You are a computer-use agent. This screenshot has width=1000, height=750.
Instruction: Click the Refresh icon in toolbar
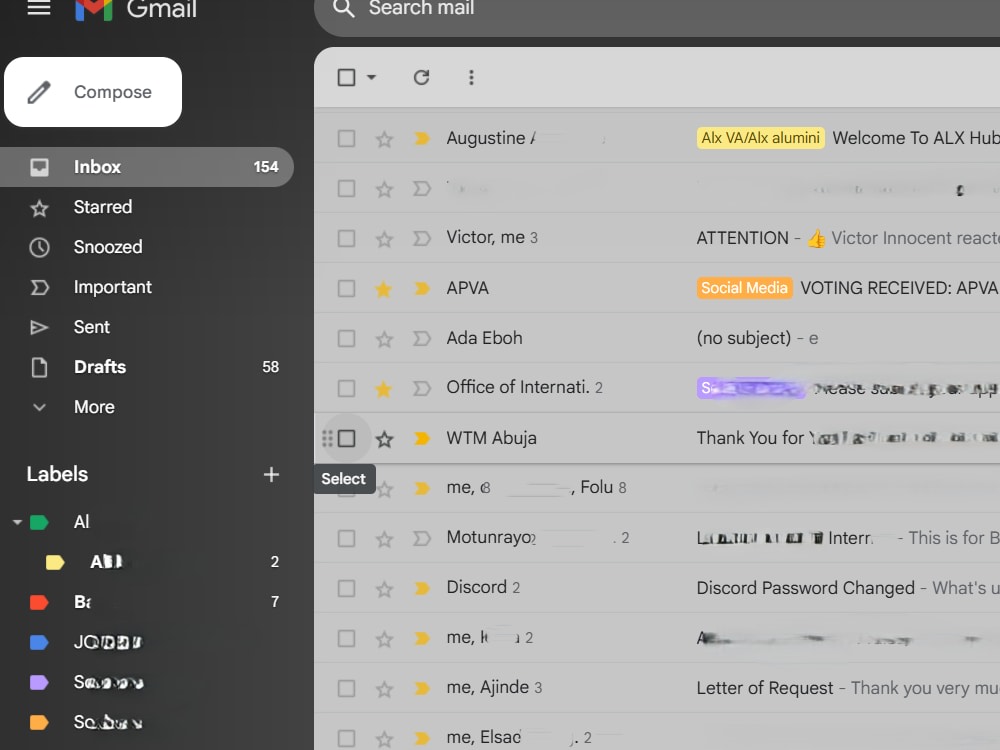(421, 78)
